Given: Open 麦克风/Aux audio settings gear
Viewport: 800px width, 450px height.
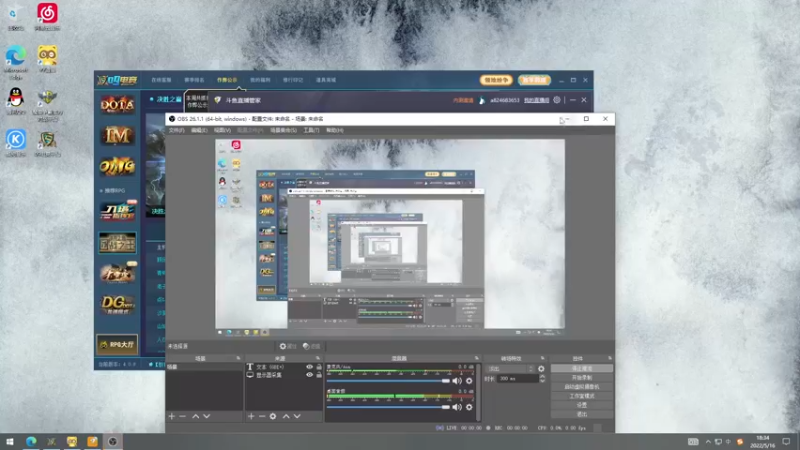Looking at the screenshot, I should pos(469,381).
